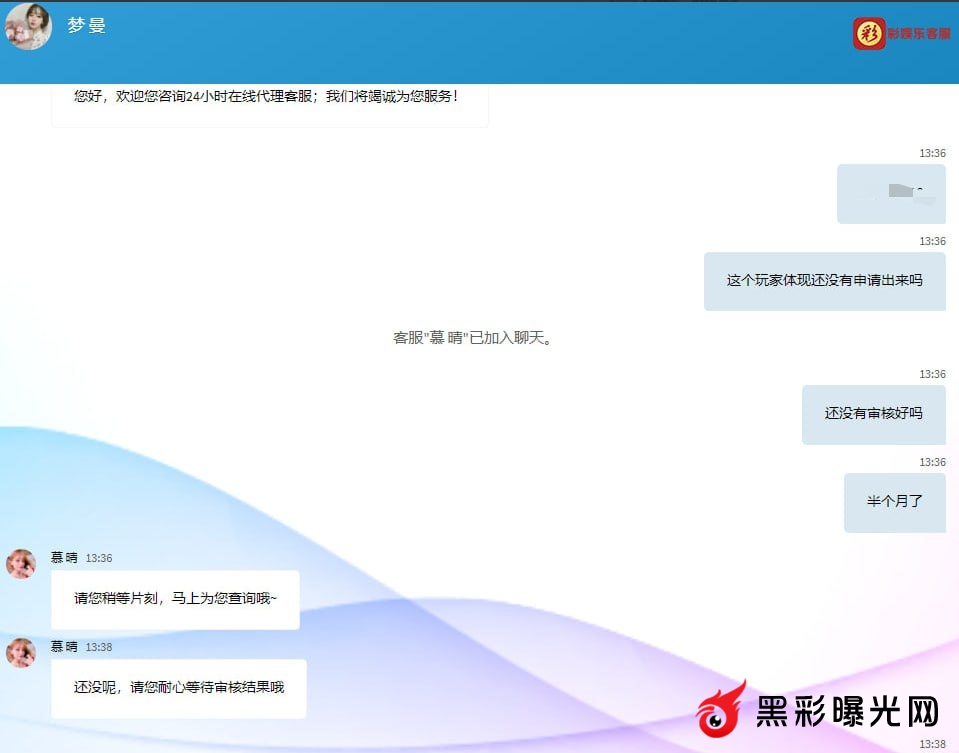Click the 慕晴 sender name at 13:38
959x753 pixels.
click(64, 647)
